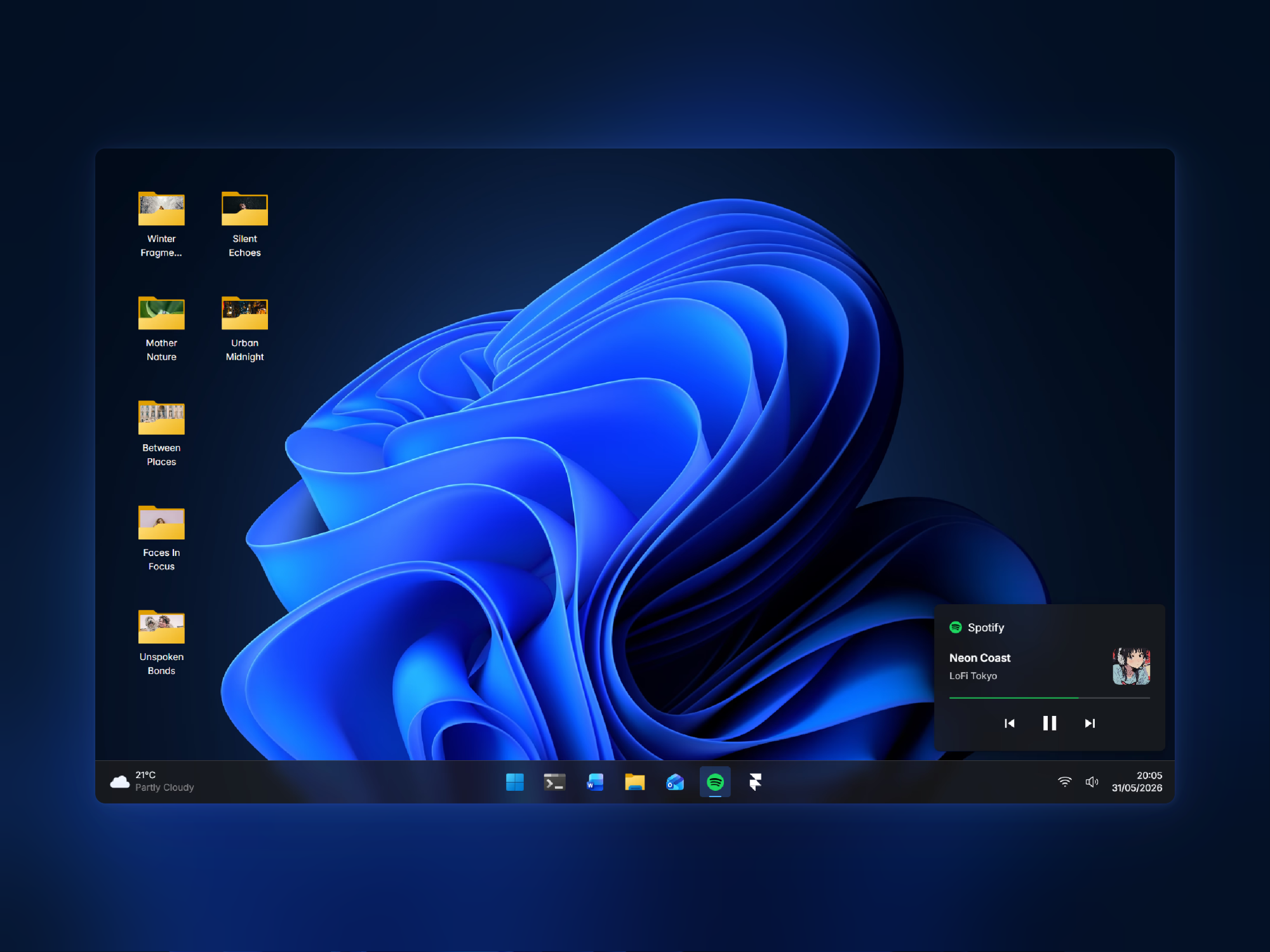
Task: Click the volume speaker icon
Action: point(1092,782)
